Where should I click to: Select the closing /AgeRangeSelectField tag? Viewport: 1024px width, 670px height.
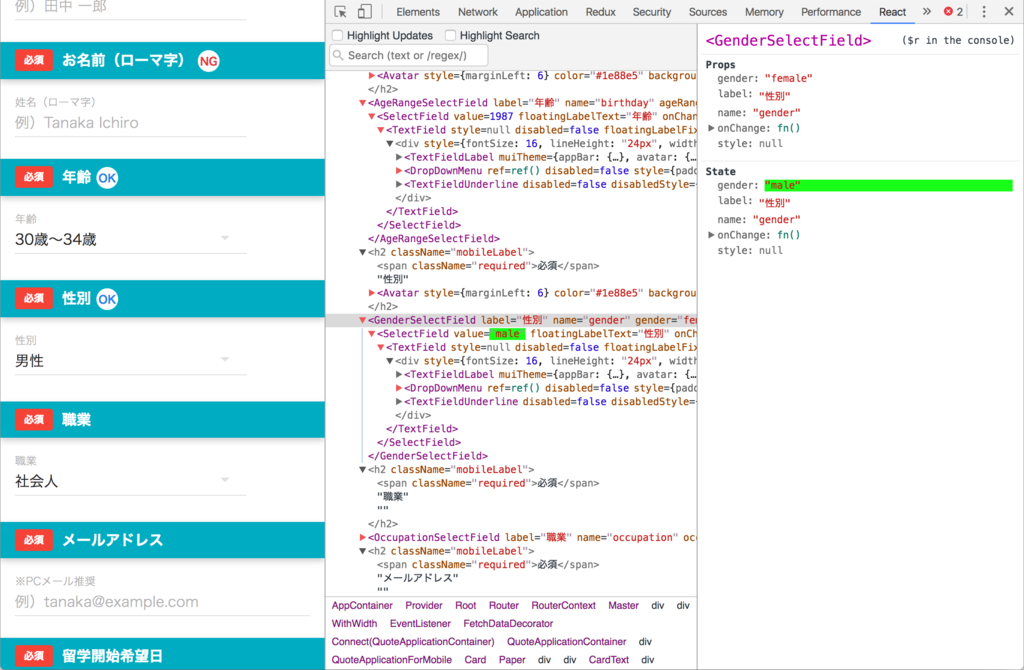coord(434,238)
